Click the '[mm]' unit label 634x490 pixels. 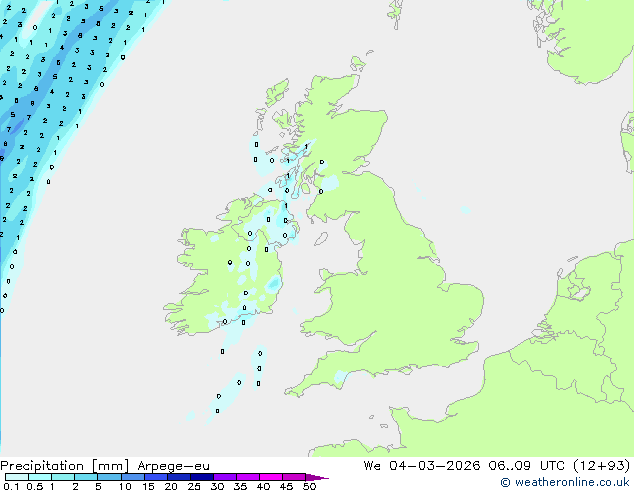tap(110, 466)
